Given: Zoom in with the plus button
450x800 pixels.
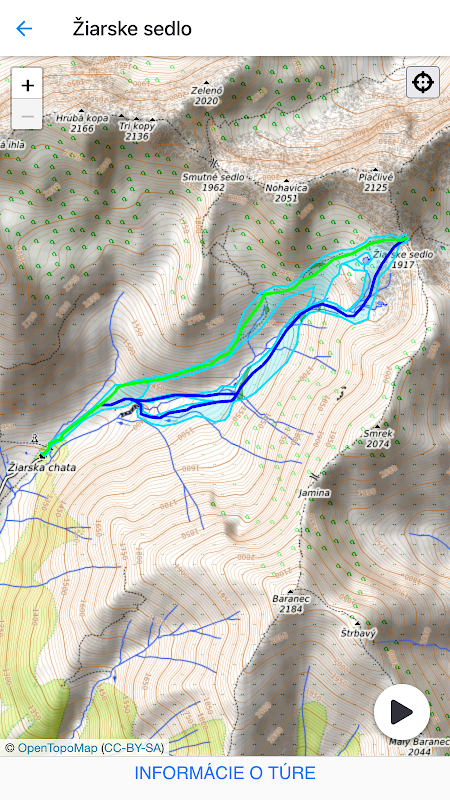Looking at the screenshot, I should coord(27,85).
